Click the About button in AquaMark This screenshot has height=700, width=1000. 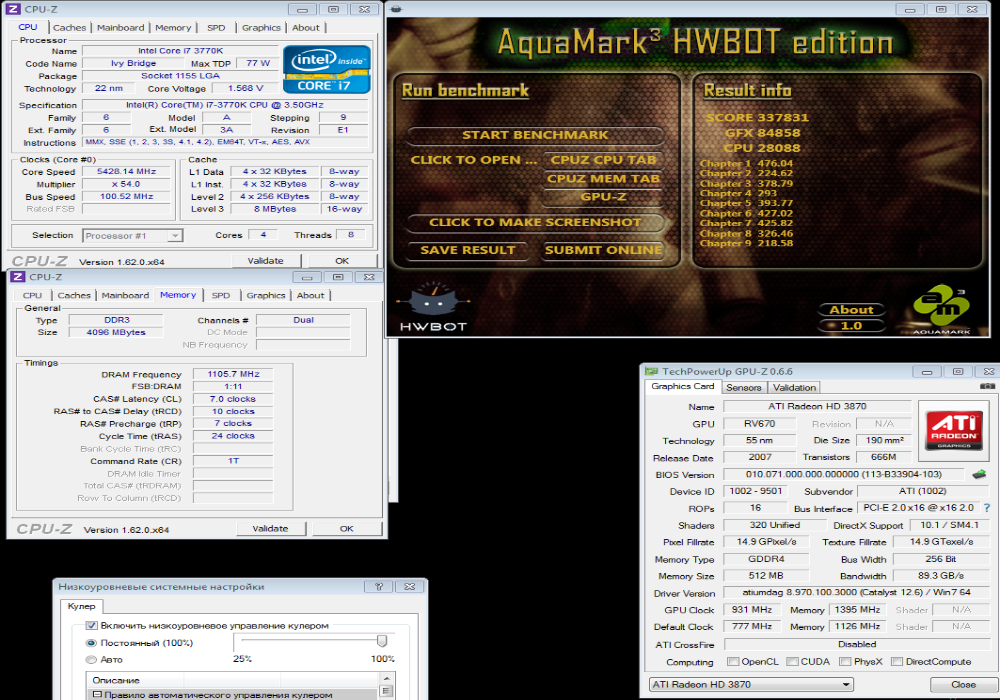pyautogui.click(x=851, y=310)
